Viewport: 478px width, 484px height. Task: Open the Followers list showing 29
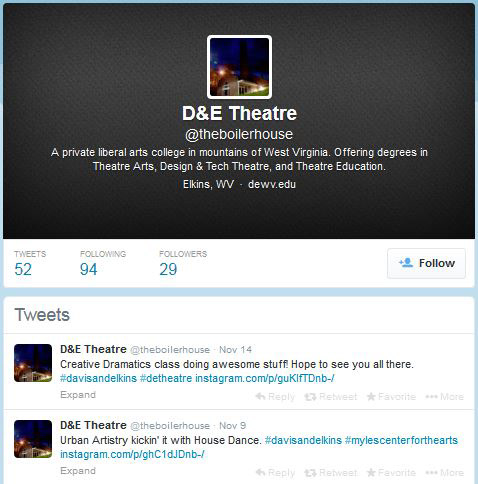point(168,269)
